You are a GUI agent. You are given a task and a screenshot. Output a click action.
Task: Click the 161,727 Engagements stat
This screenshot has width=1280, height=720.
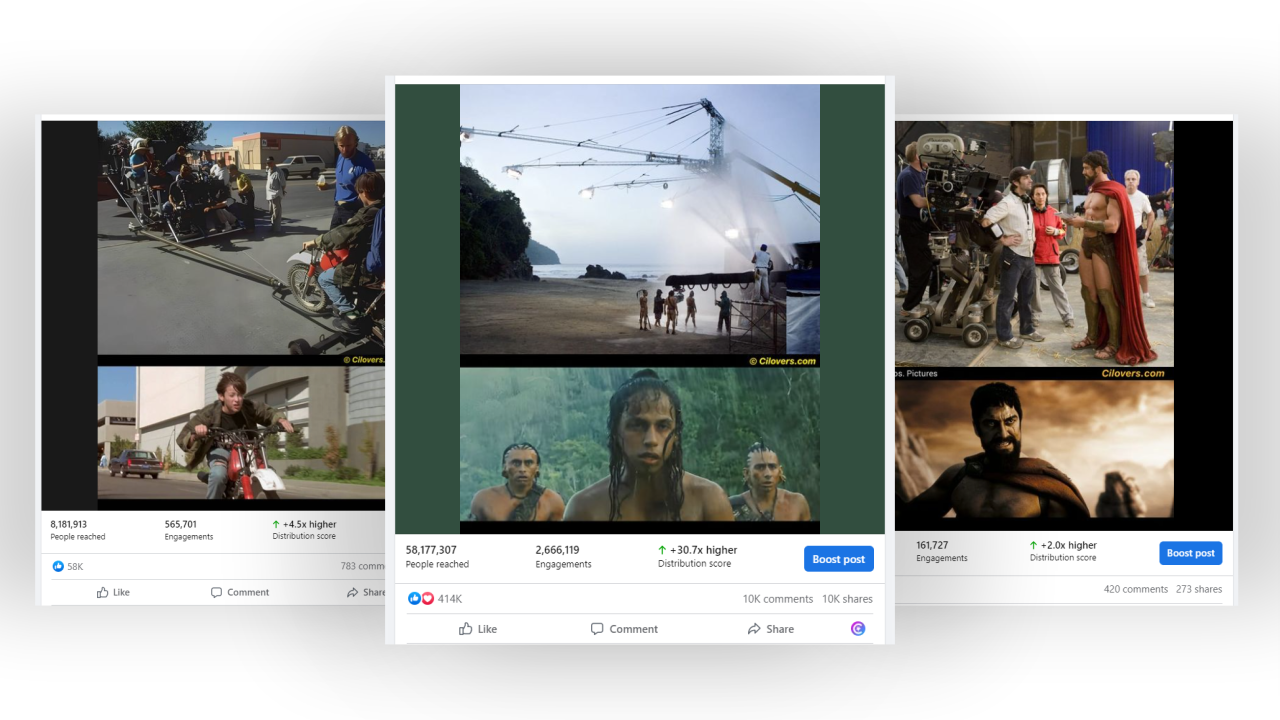click(942, 551)
